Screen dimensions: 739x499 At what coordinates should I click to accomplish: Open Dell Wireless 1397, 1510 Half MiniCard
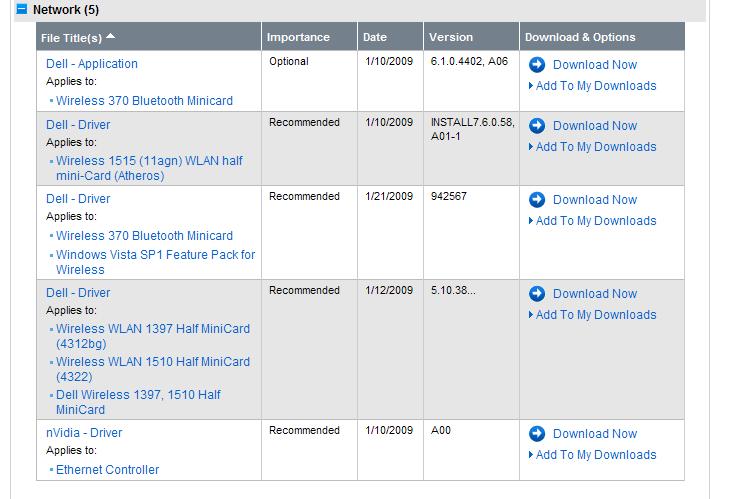[x=138, y=402]
